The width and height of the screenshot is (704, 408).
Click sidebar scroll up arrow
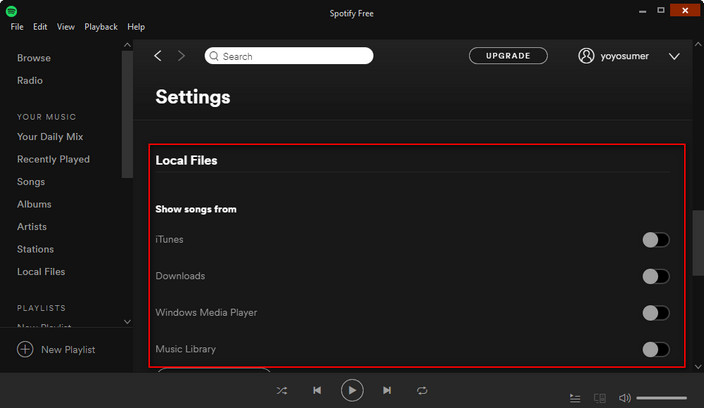127,45
